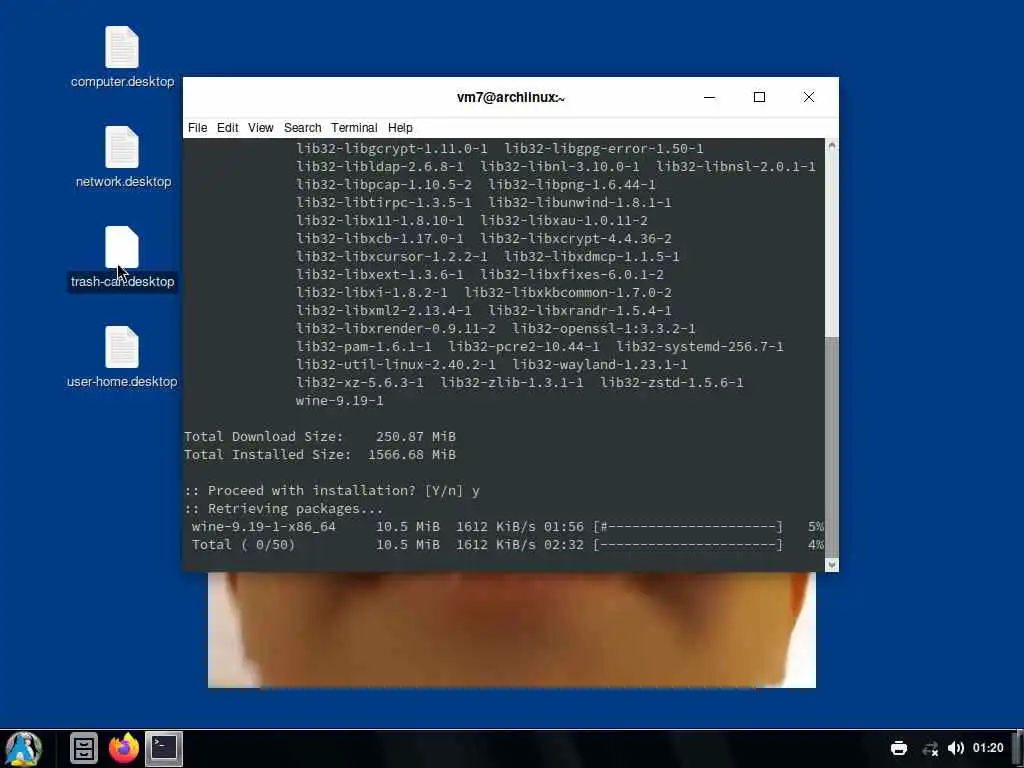Click 'lib32-libnsl-2.0.1-1' text
Screen dimensions: 1024x768
pos(736,167)
